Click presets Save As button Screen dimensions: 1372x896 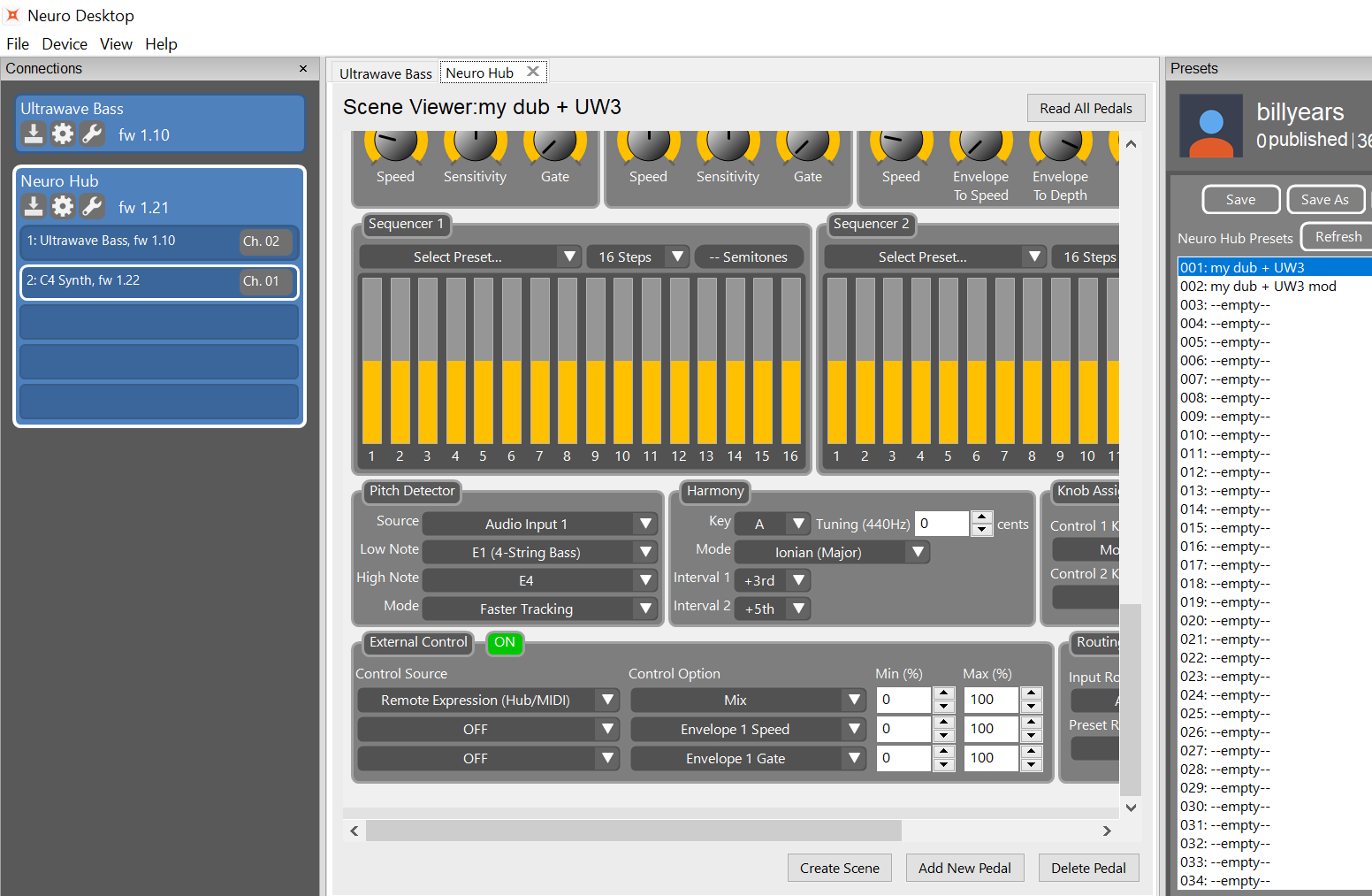click(1324, 200)
